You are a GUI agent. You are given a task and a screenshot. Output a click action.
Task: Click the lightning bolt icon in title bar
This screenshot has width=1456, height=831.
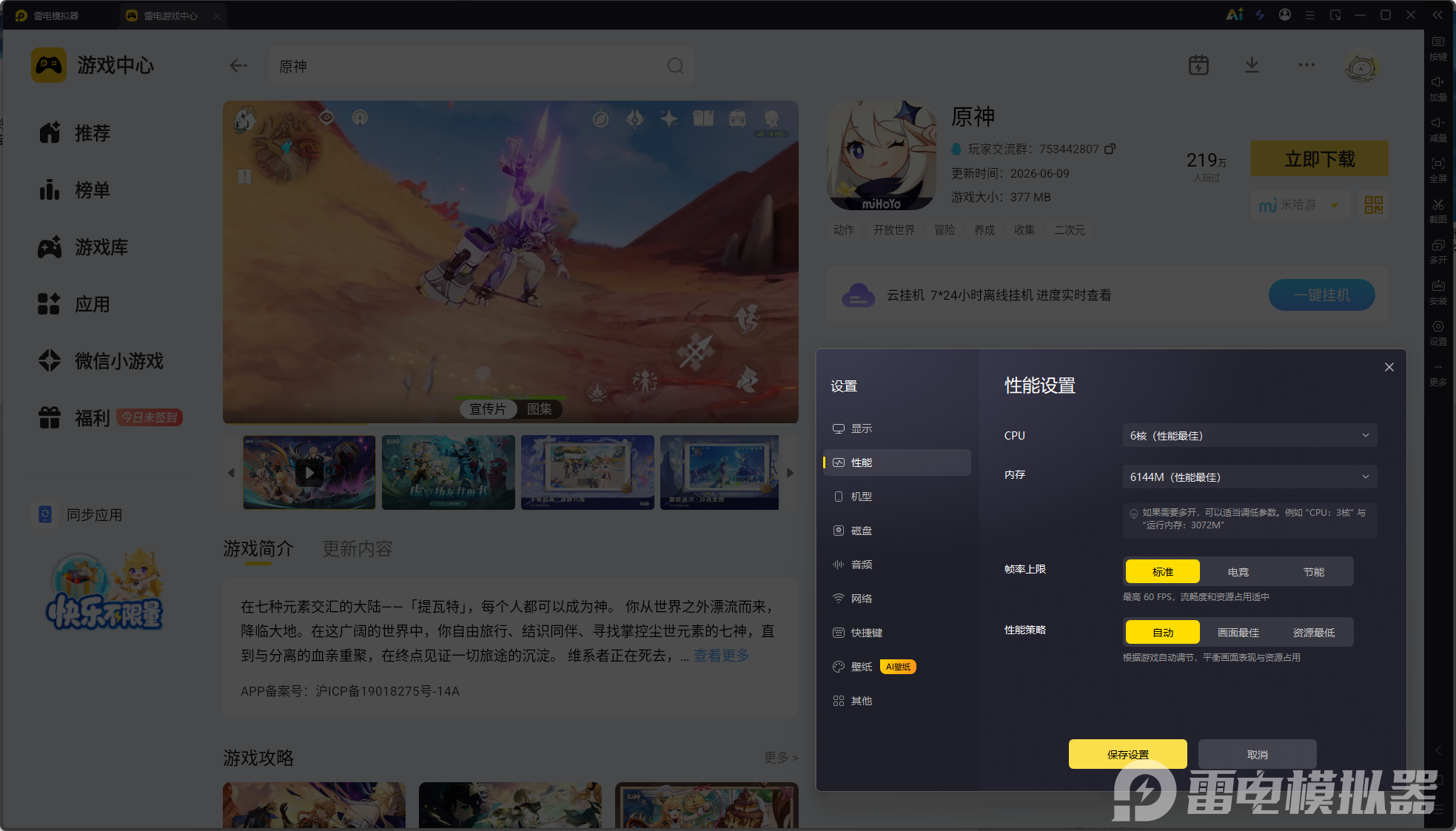1260,15
